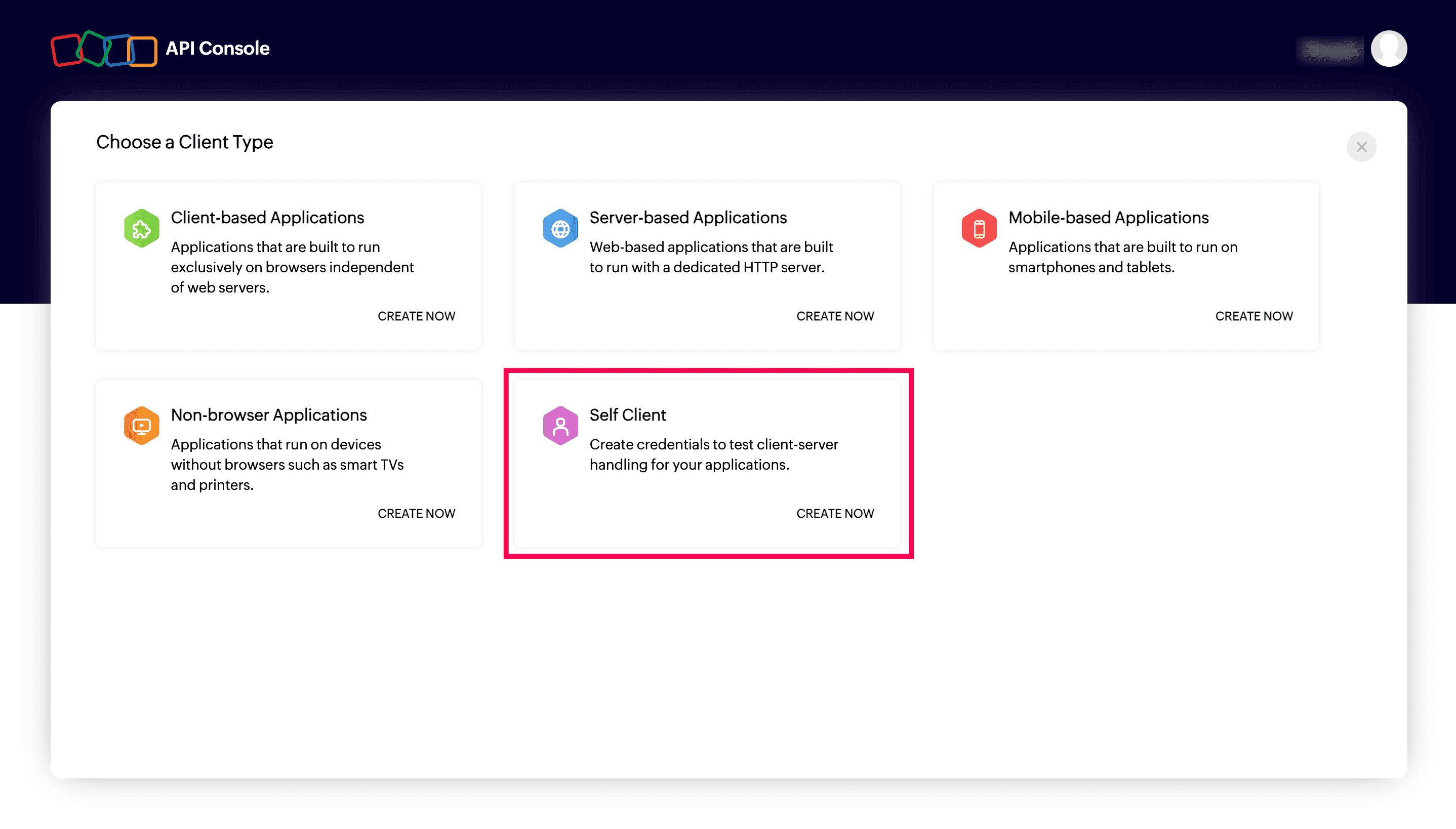Image resolution: width=1456 pixels, height=829 pixels.
Task: Click CREATE NOW for Mobile-based Applications
Action: (x=1253, y=316)
